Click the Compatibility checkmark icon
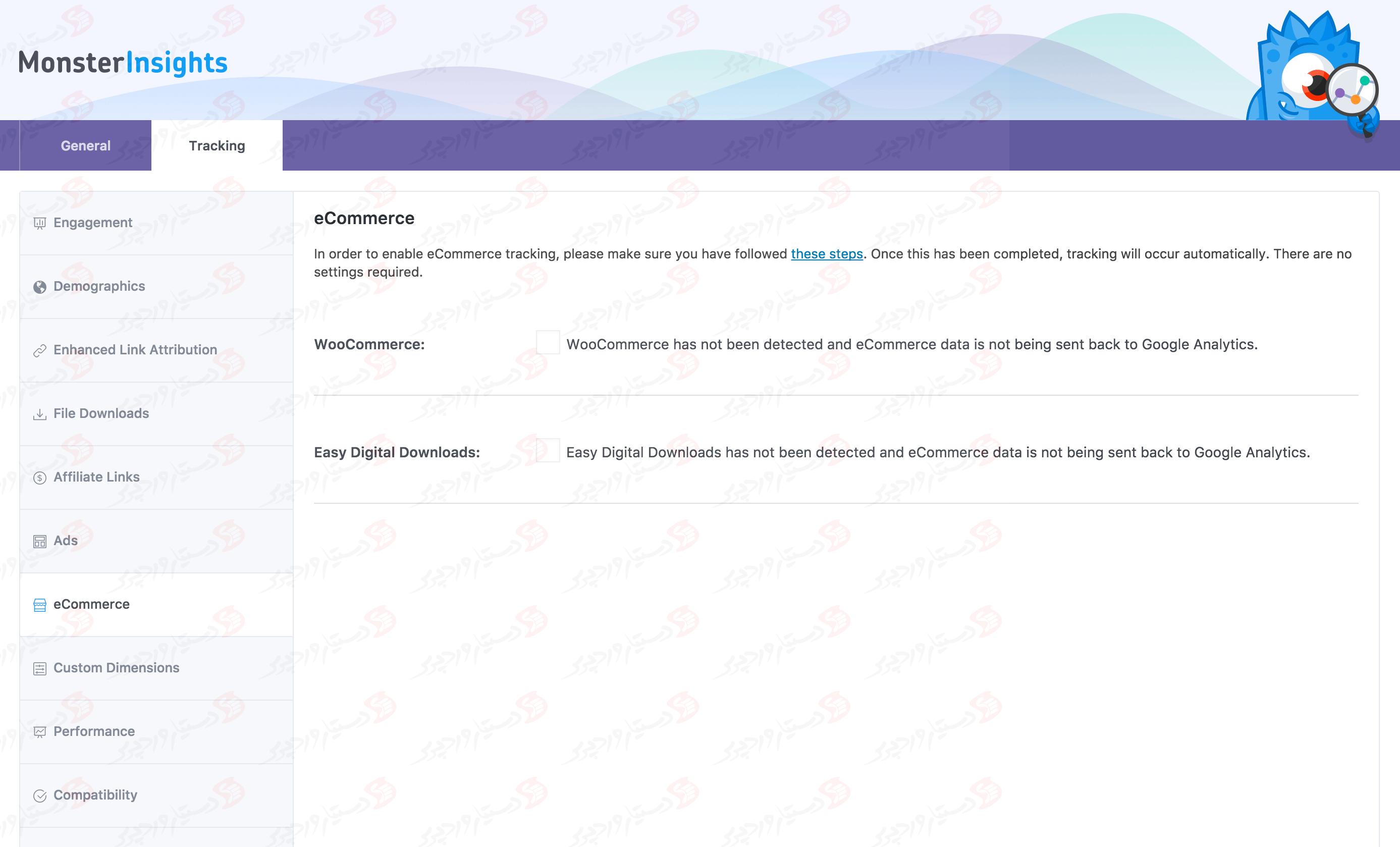 pyautogui.click(x=39, y=796)
